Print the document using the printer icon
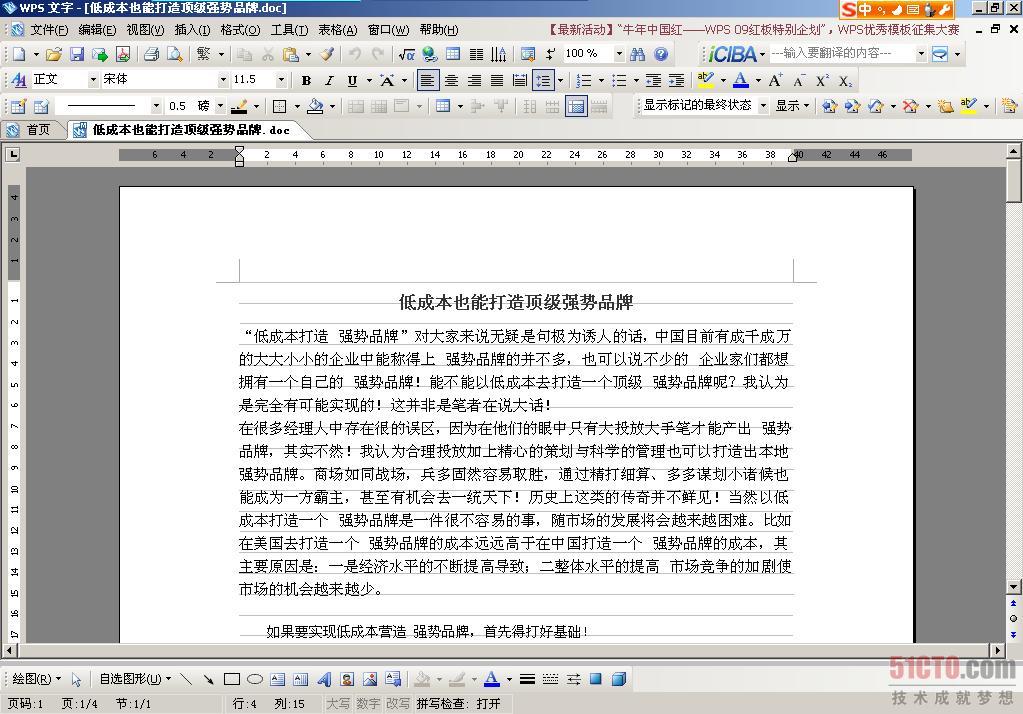This screenshot has height=714, width=1023. click(x=151, y=54)
